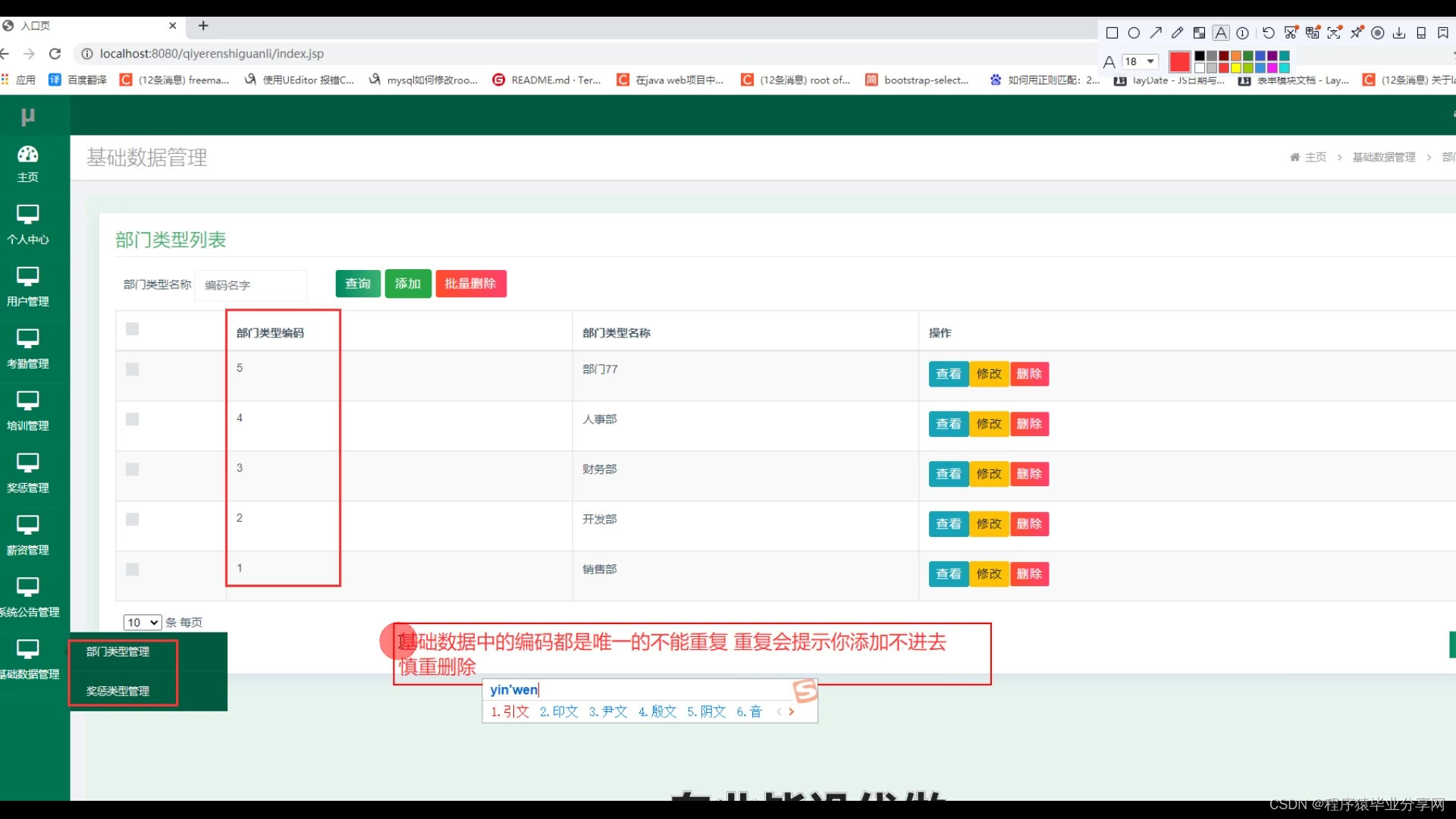Image resolution: width=1456 pixels, height=819 pixels.
Task: Click the green 添加 button
Action: click(x=408, y=284)
